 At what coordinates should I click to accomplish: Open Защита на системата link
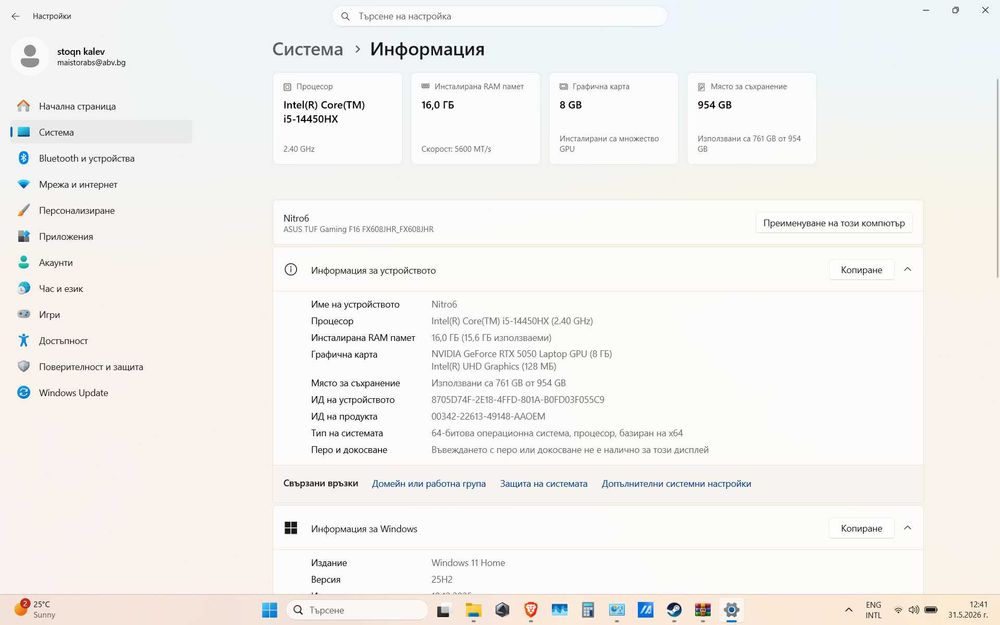[543, 483]
